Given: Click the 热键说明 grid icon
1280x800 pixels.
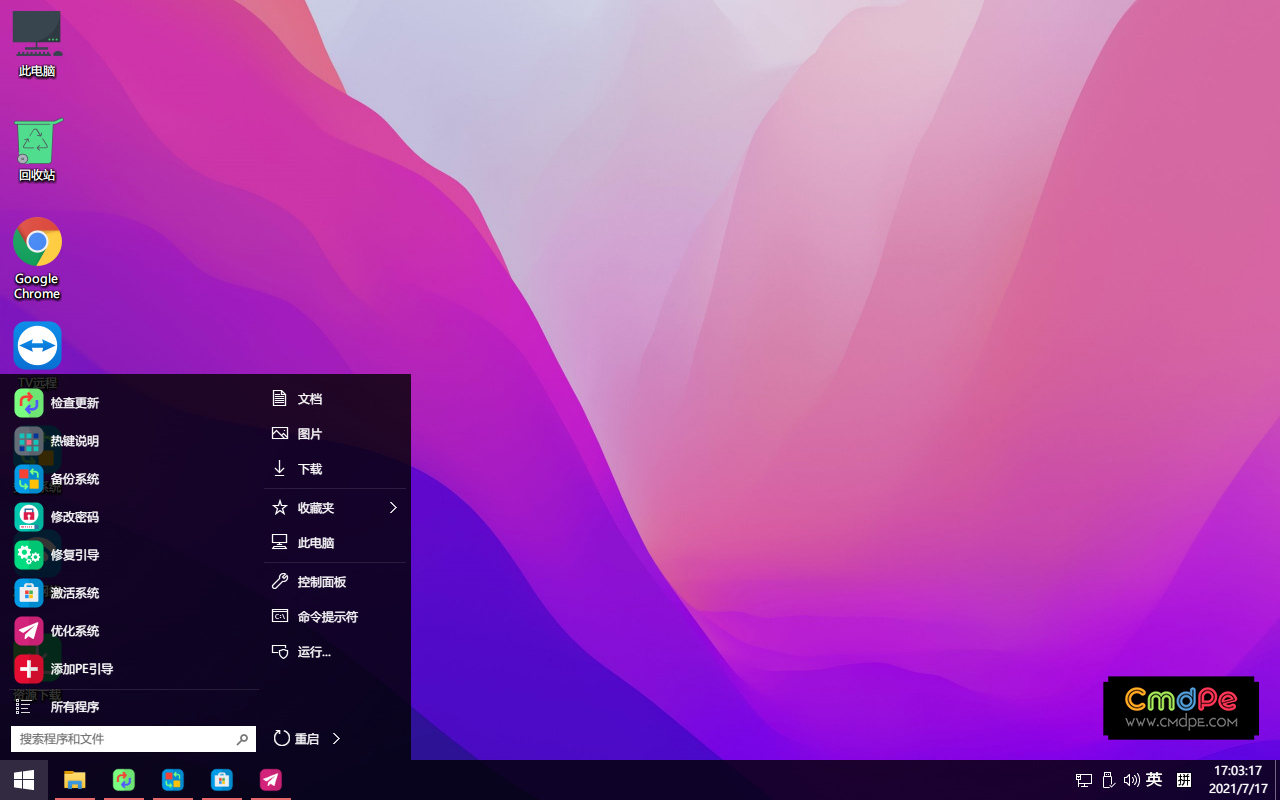Looking at the screenshot, I should pos(29,441).
